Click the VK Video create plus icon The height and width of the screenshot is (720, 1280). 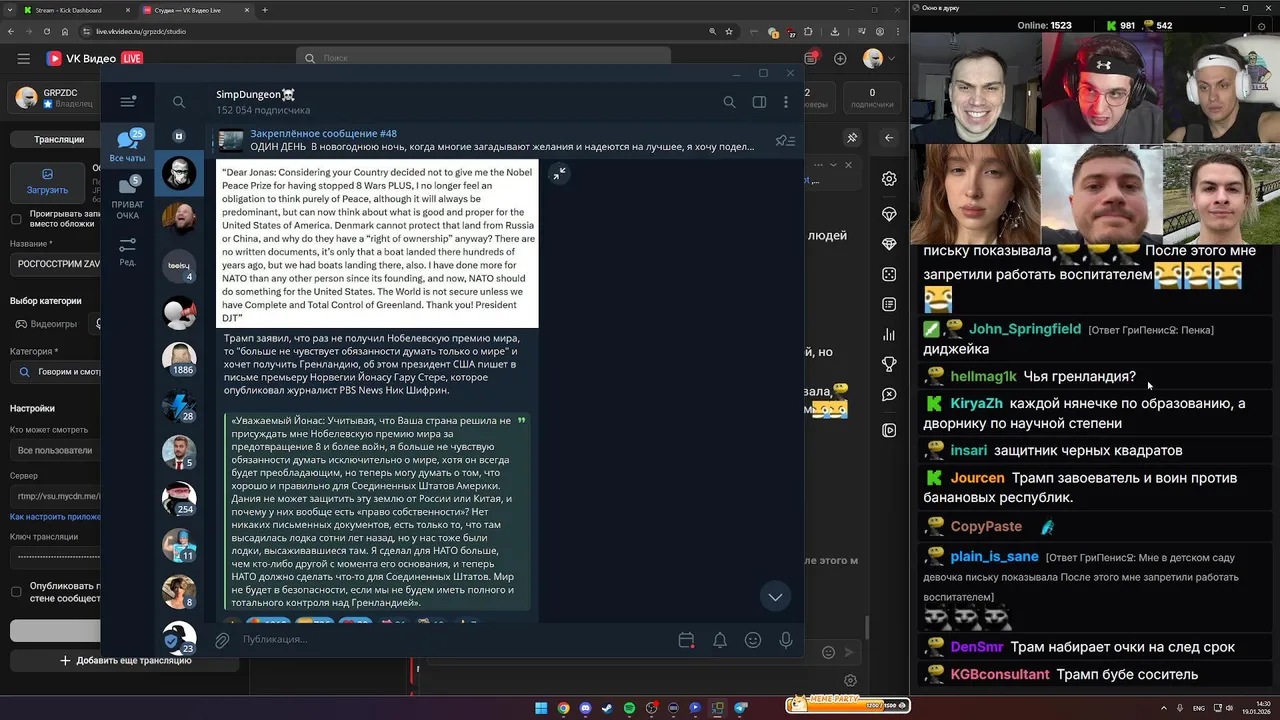click(x=840, y=58)
